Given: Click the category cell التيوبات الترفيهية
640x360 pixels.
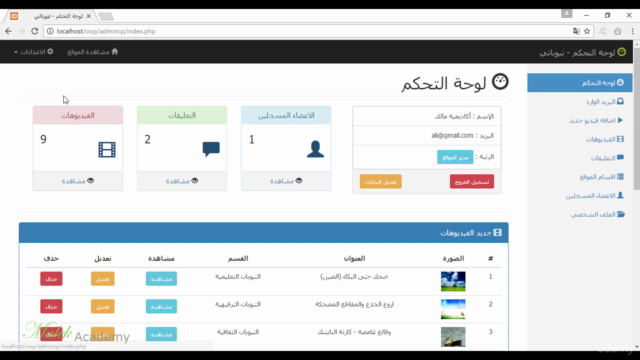Looking at the screenshot, I should click(238, 304).
